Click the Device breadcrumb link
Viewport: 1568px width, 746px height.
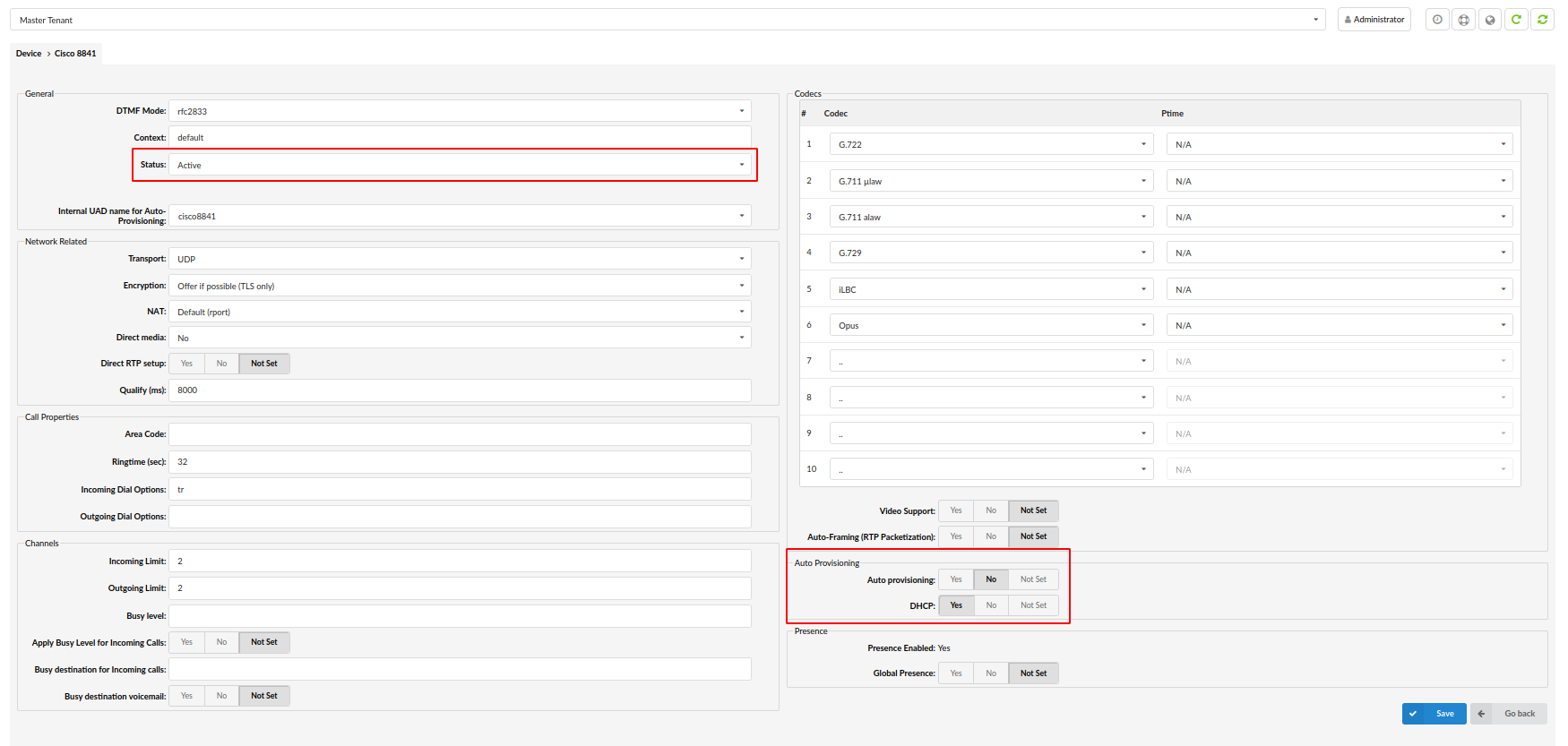29,54
